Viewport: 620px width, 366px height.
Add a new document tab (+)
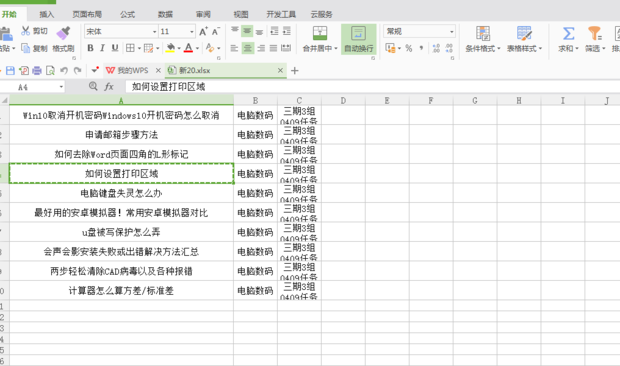click(x=295, y=71)
